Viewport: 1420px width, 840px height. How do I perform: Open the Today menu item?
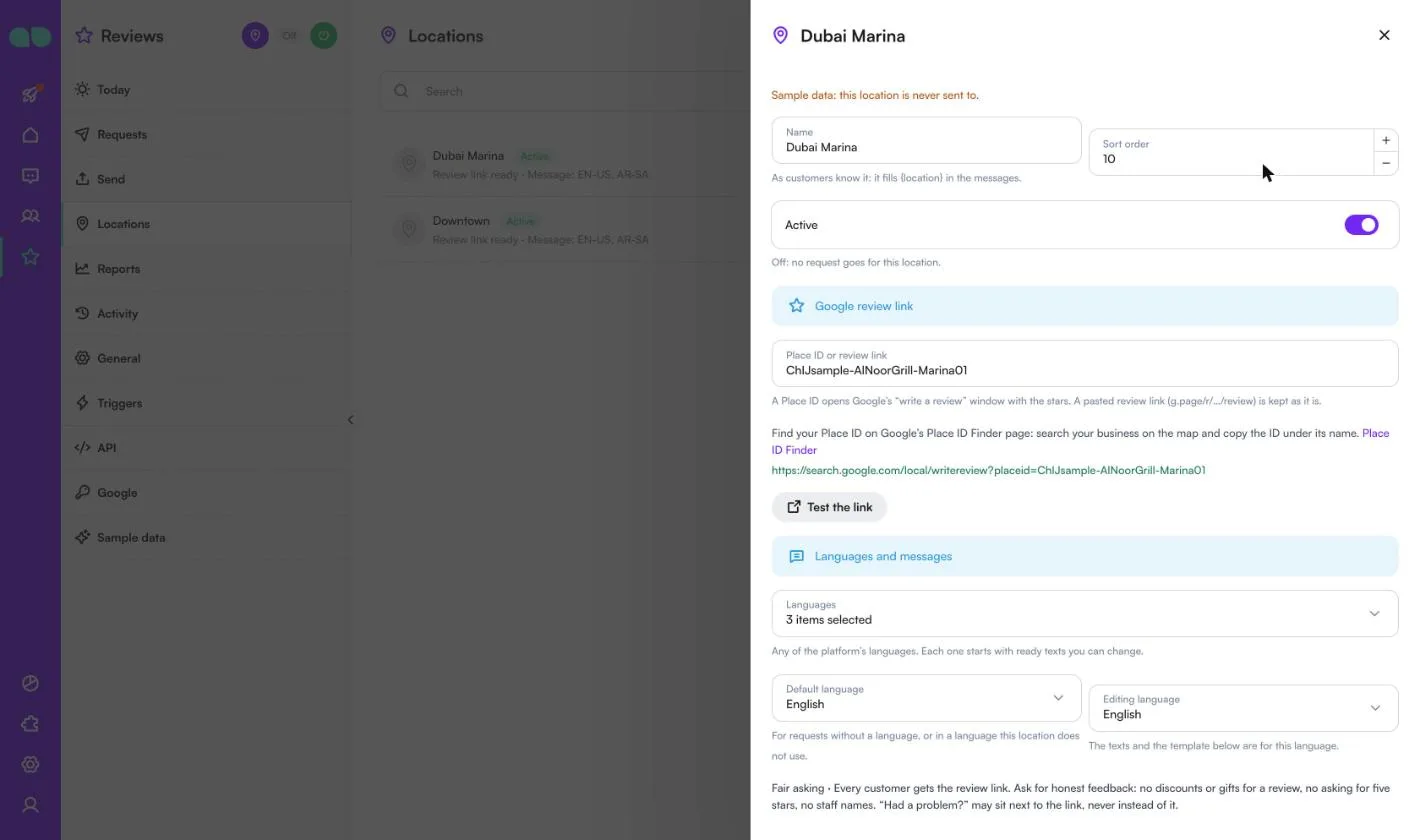click(x=207, y=90)
